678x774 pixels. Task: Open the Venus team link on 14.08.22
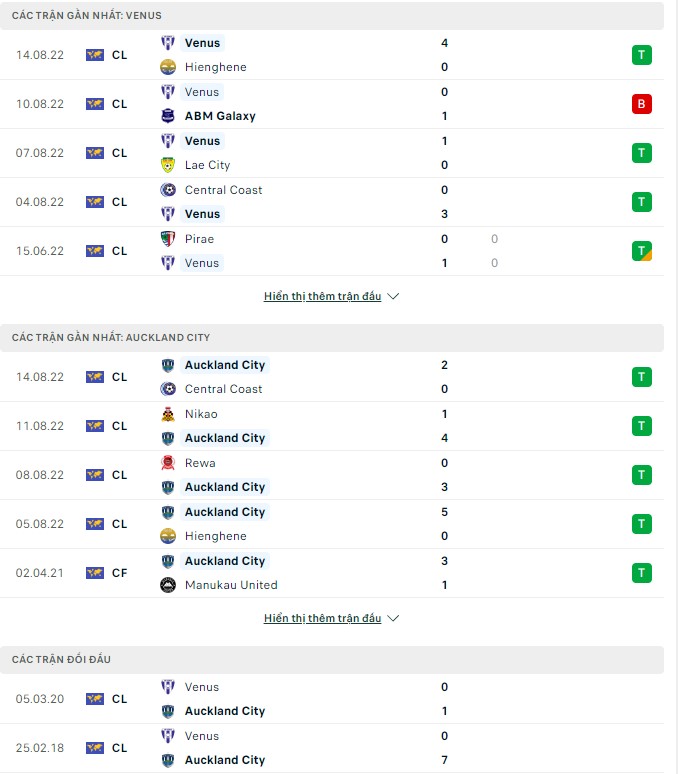coord(203,43)
